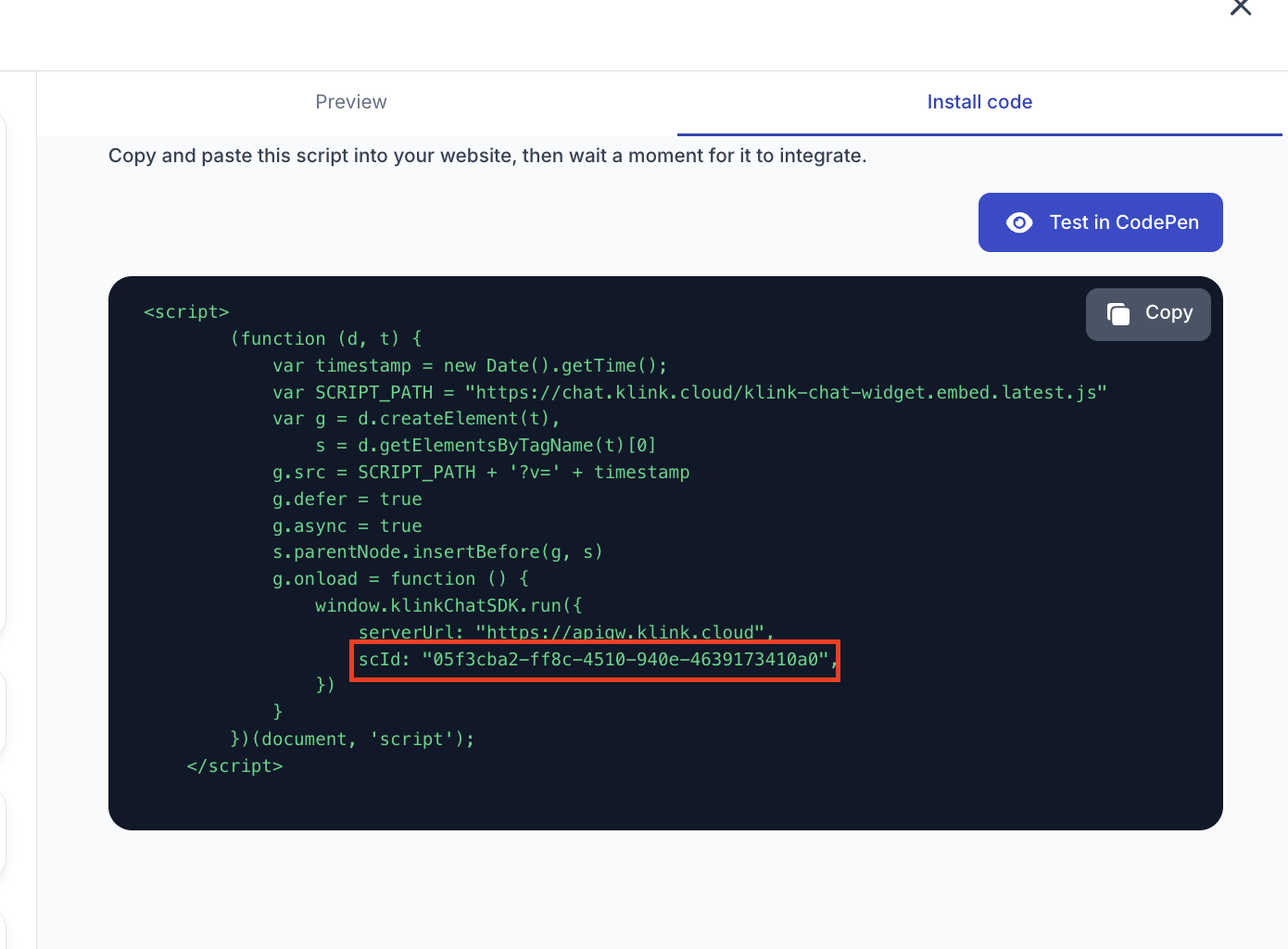Click the eye icon in CodePen button
1288x949 pixels.
click(1019, 222)
